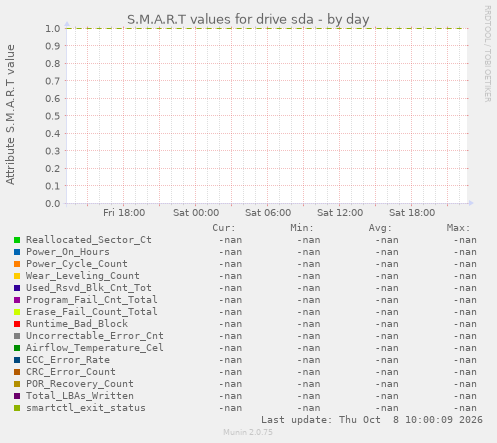
Task: Click the 0.5 y-axis value
Action: tap(53, 116)
